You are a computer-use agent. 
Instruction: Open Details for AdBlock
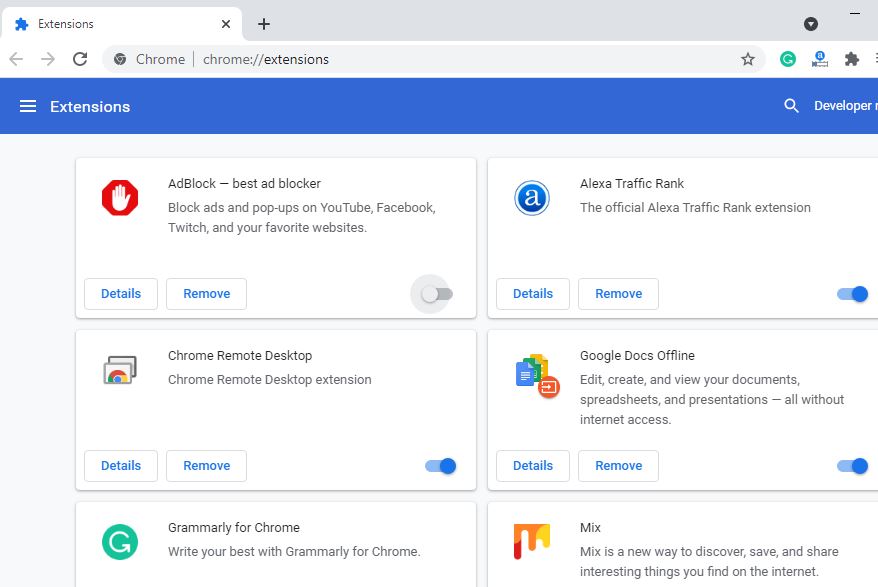coord(121,294)
